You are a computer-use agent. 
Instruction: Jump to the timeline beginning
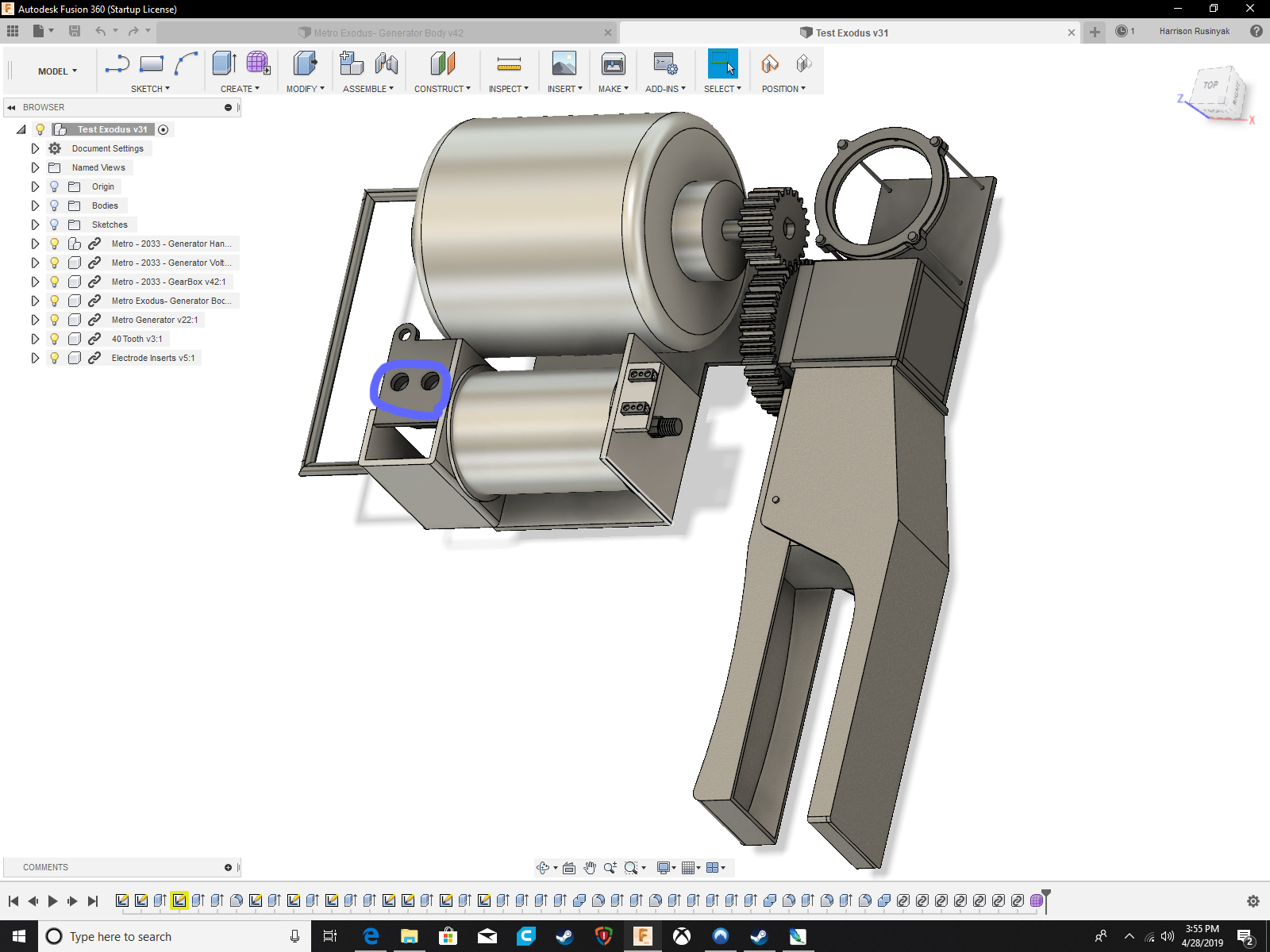tap(13, 901)
